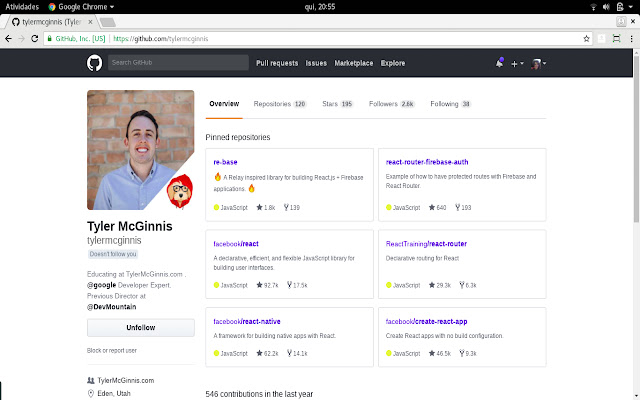Click Tyler McGinnis profile photo
This screenshot has width=640, height=400.
pos(140,150)
